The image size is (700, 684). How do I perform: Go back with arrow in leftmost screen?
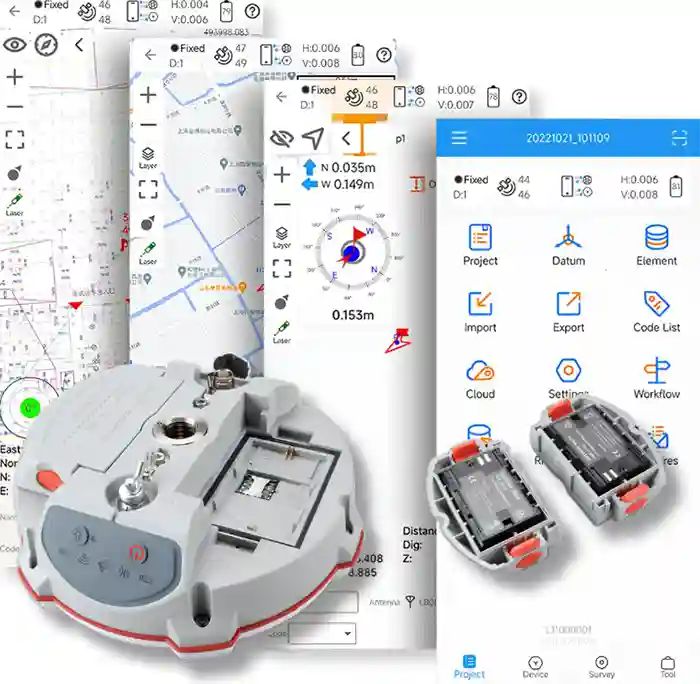14,11
